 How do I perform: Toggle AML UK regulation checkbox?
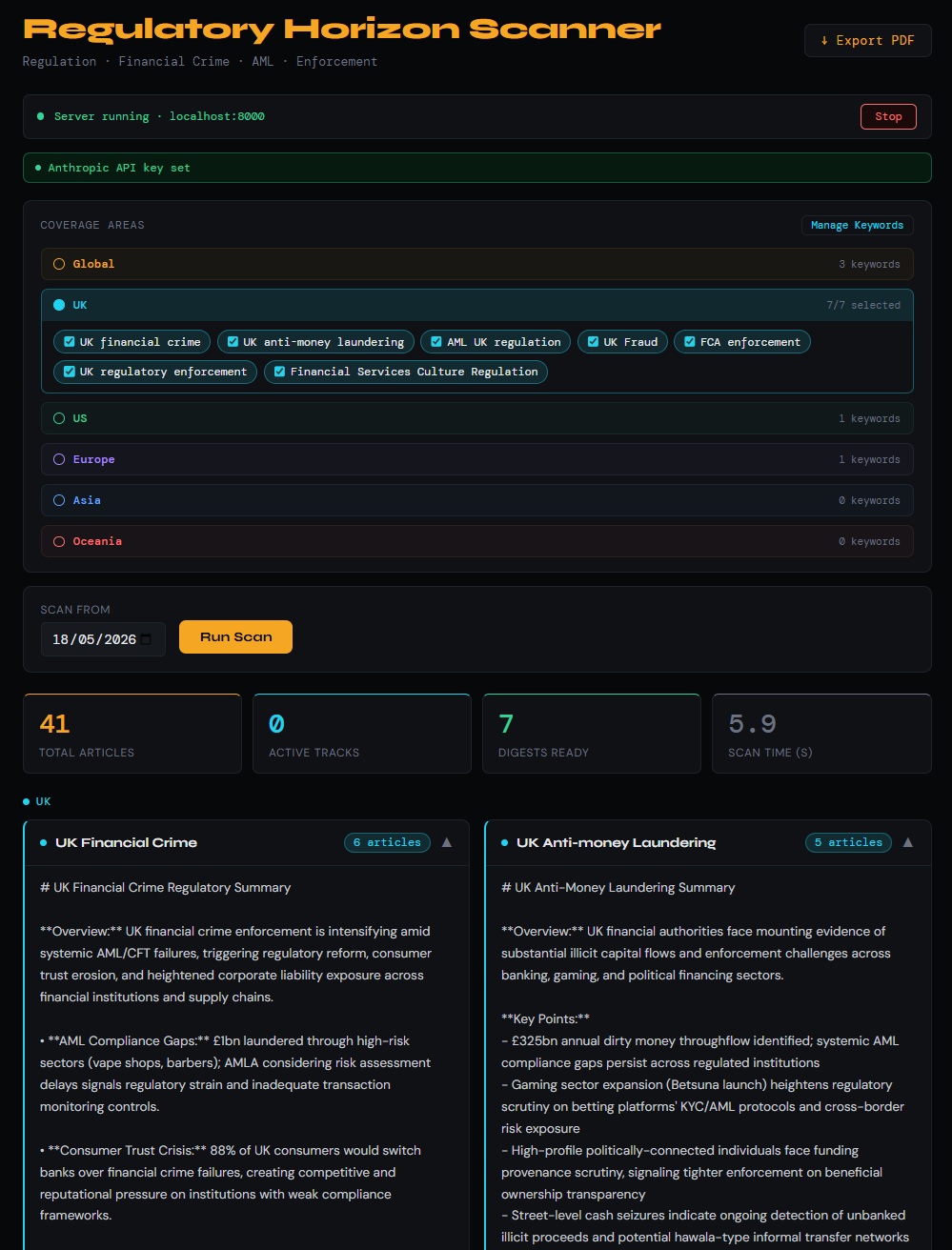tap(436, 342)
